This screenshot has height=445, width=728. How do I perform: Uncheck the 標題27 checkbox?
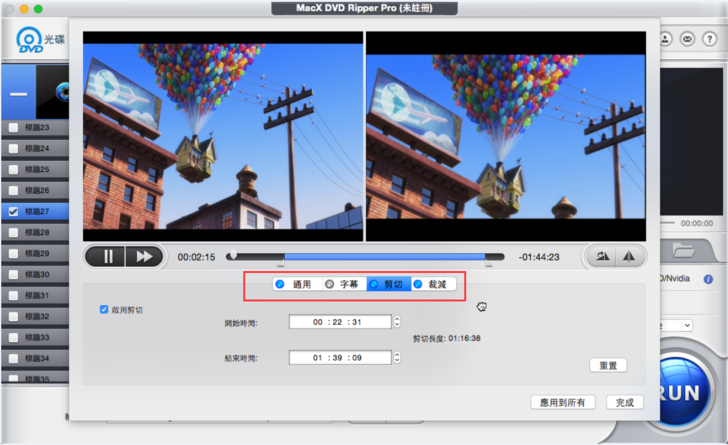pyautogui.click(x=13, y=211)
